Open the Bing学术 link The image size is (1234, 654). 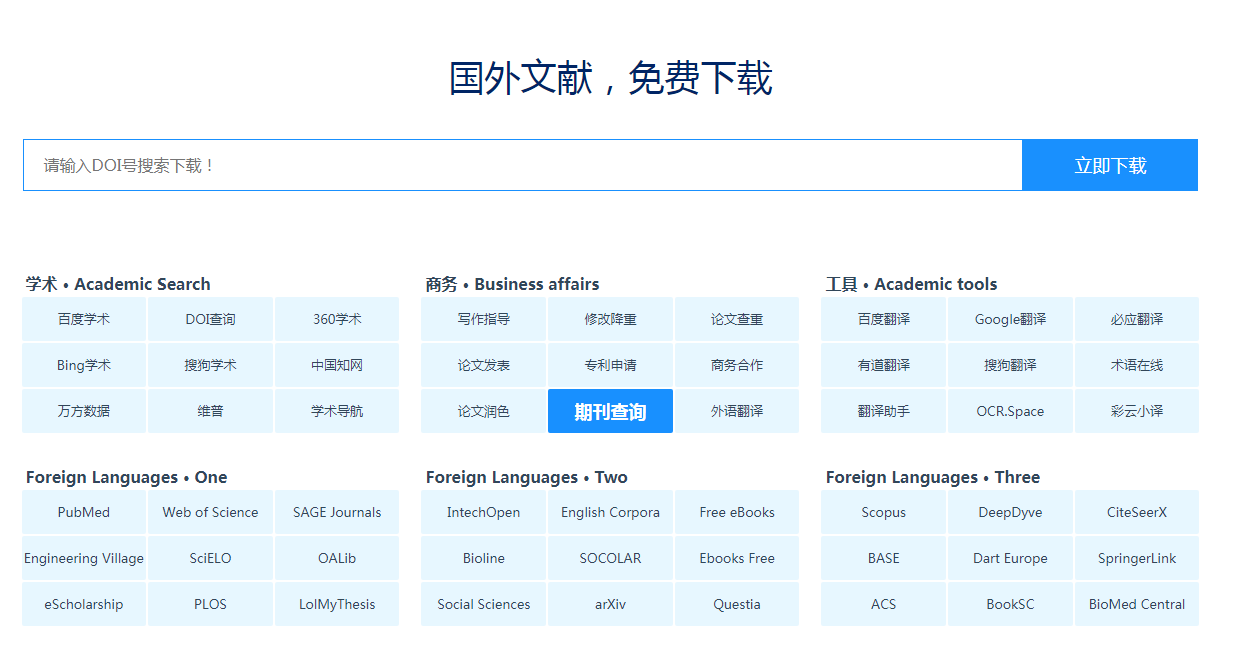(84, 365)
